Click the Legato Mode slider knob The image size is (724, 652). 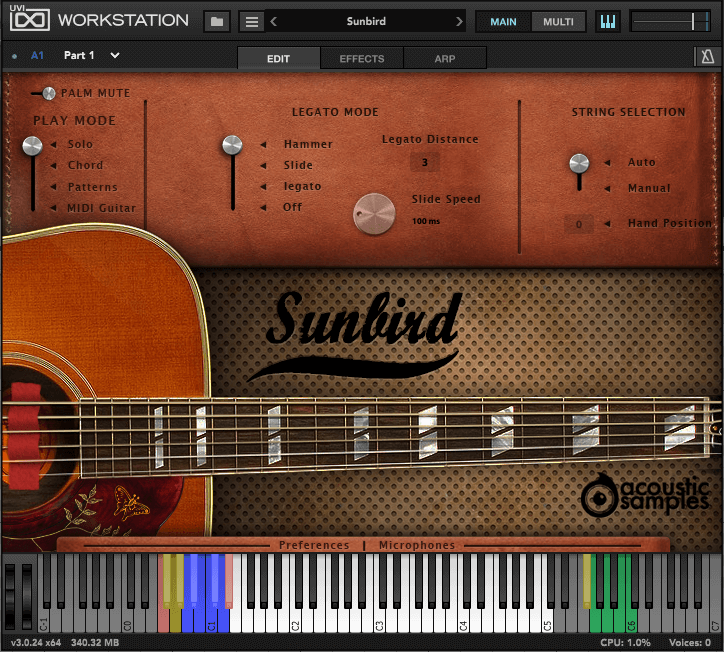[x=232, y=145]
